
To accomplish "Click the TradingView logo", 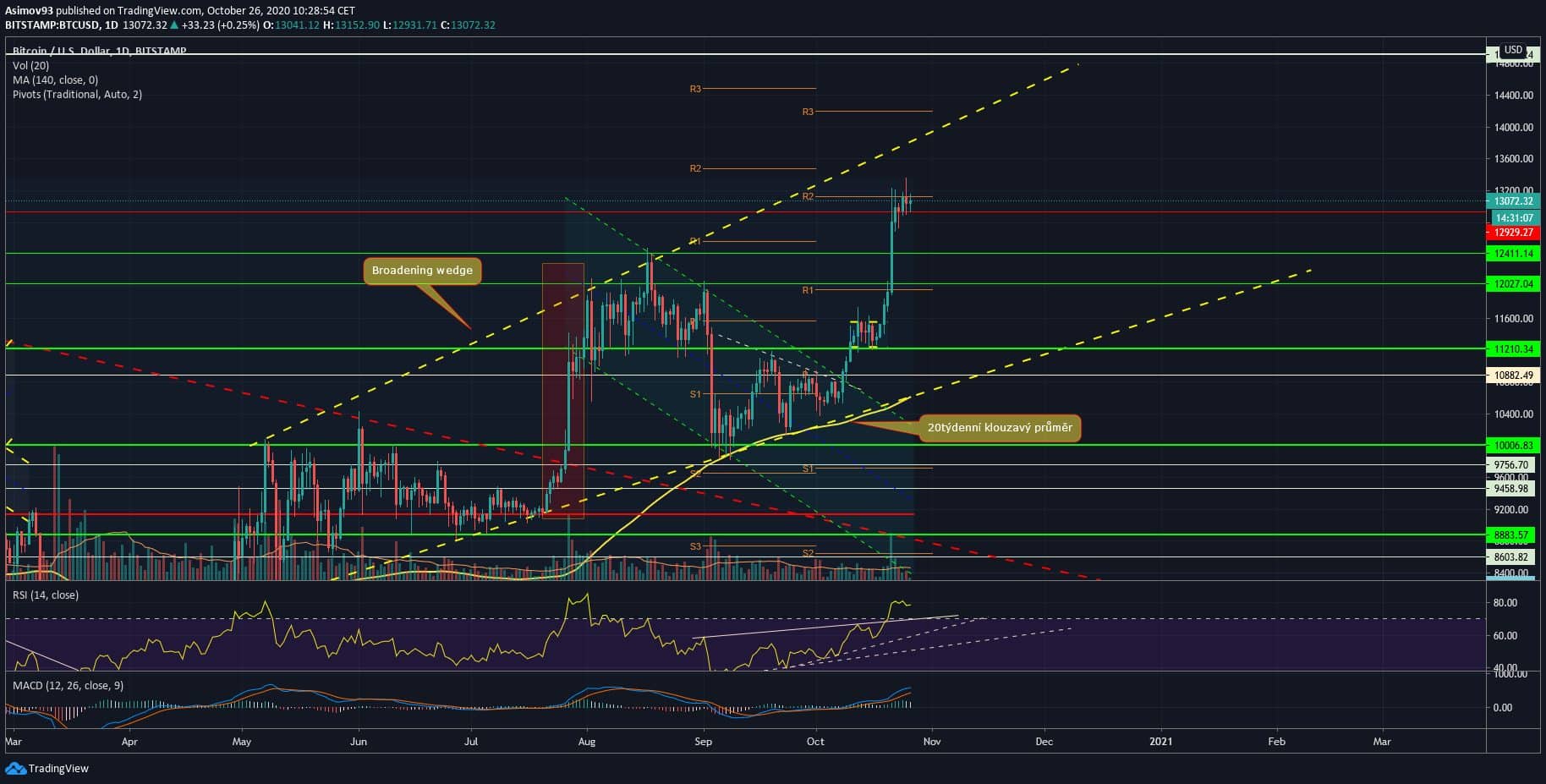I will coord(47,768).
